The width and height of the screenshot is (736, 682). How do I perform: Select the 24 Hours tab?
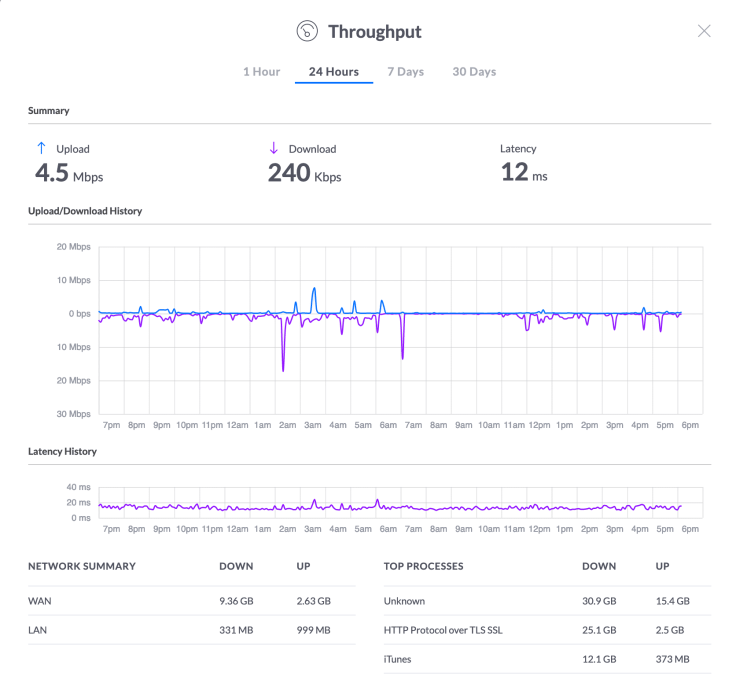(334, 72)
